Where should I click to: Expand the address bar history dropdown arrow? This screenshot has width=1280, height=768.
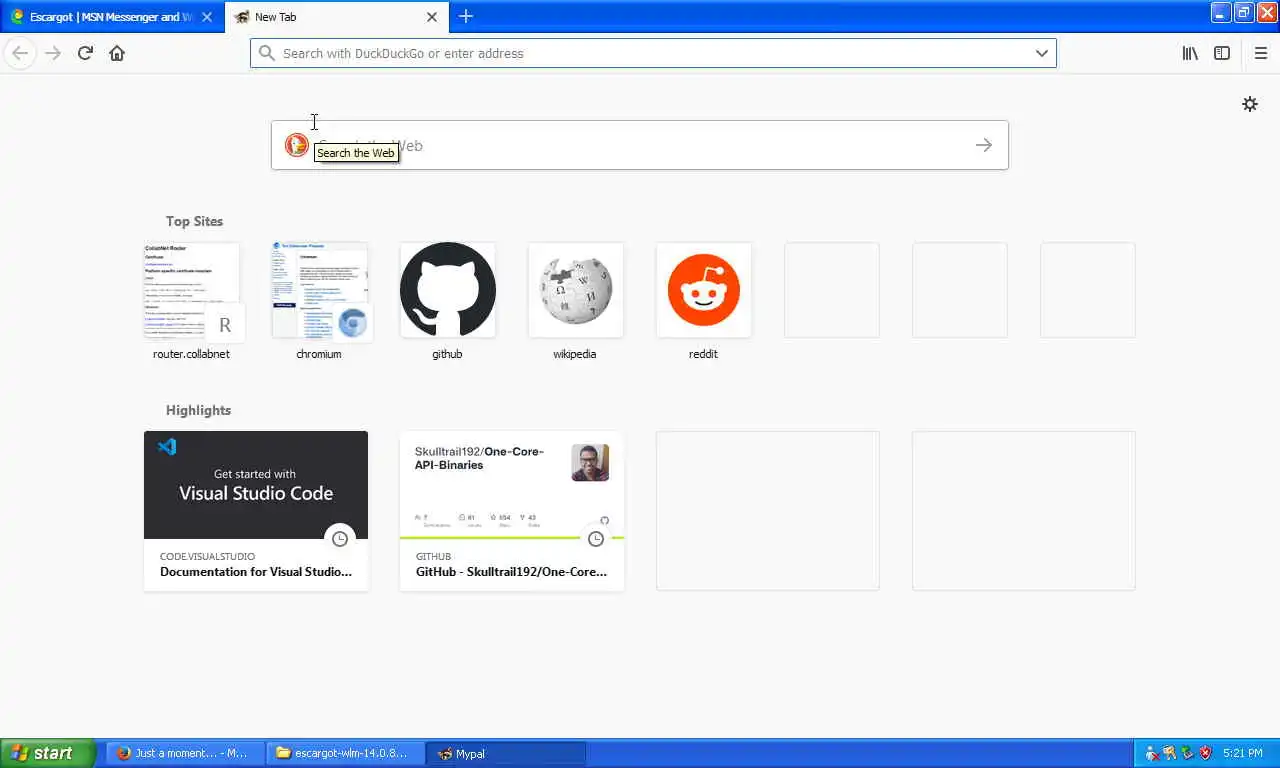[x=1042, y=53]
